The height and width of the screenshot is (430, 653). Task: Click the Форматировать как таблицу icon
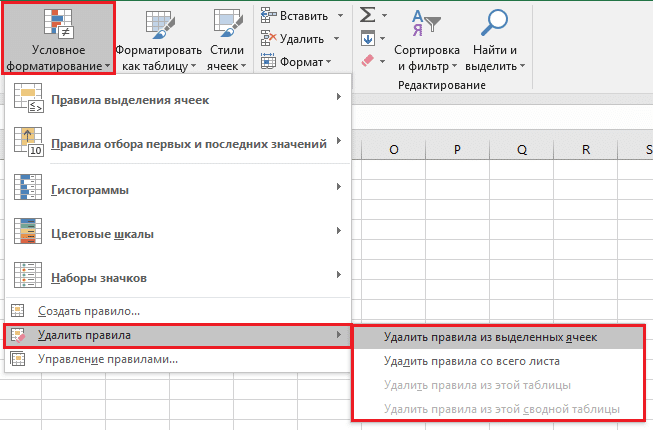[161, 25]
